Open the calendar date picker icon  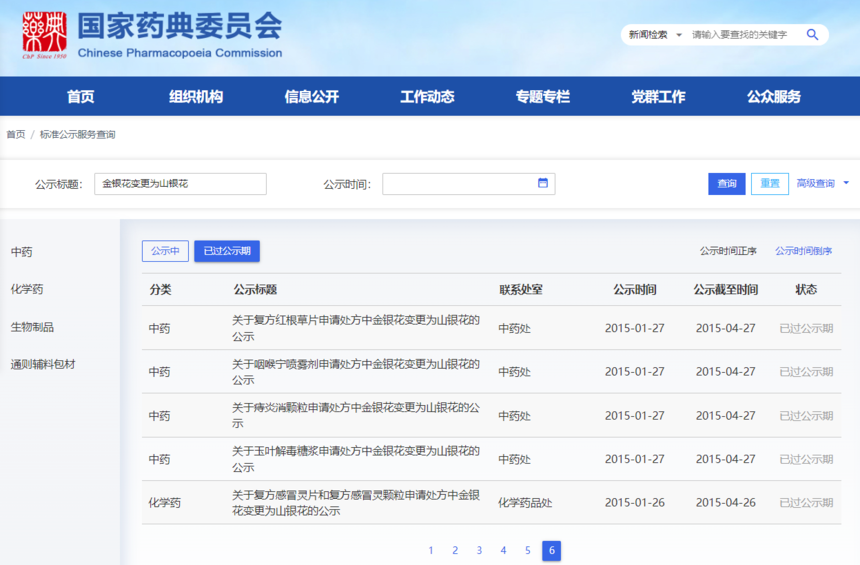click(x=543, y=183)
